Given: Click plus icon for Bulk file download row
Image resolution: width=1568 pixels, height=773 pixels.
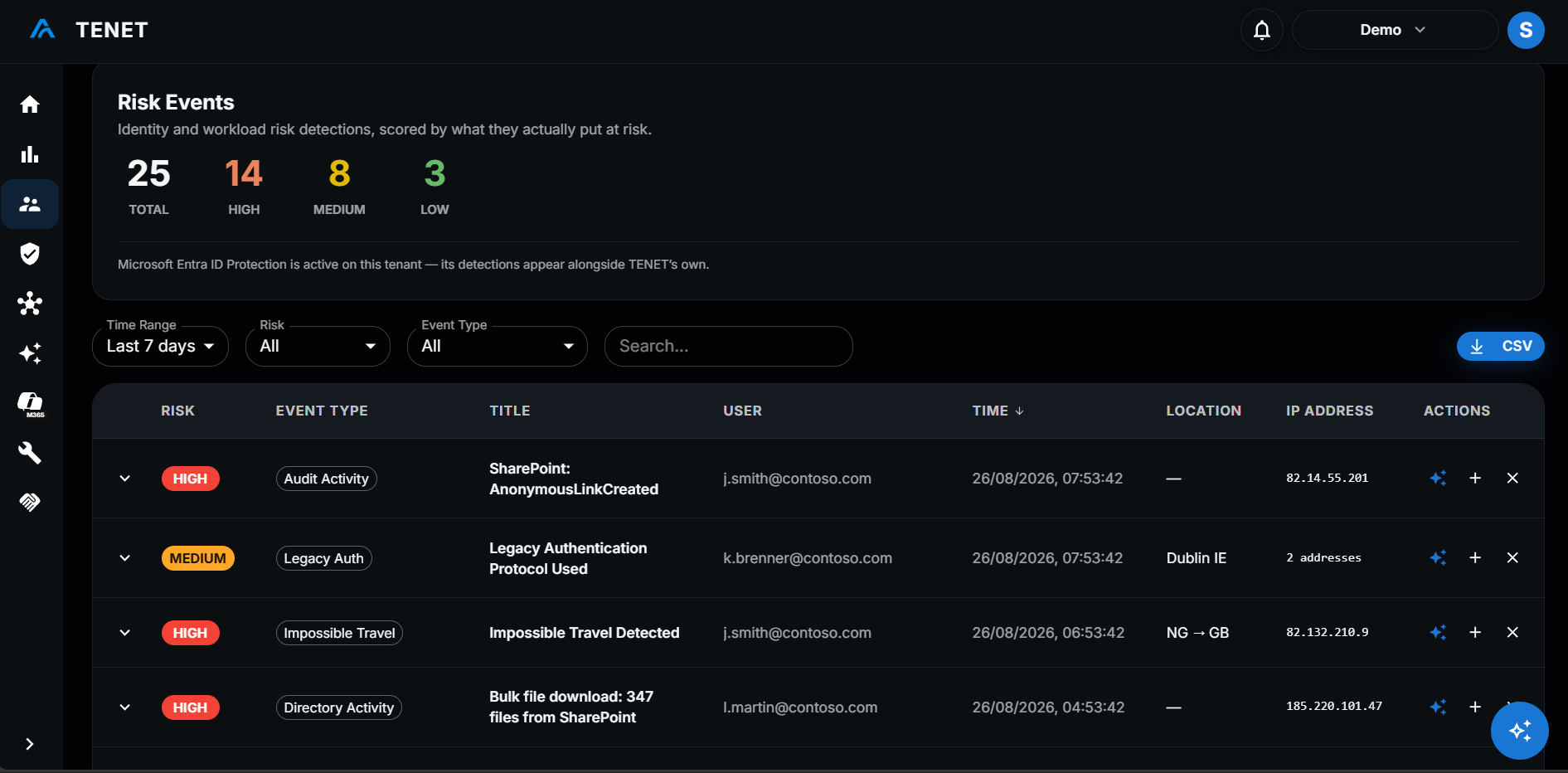Looking at the screenshot, I should pos(1475,707).
